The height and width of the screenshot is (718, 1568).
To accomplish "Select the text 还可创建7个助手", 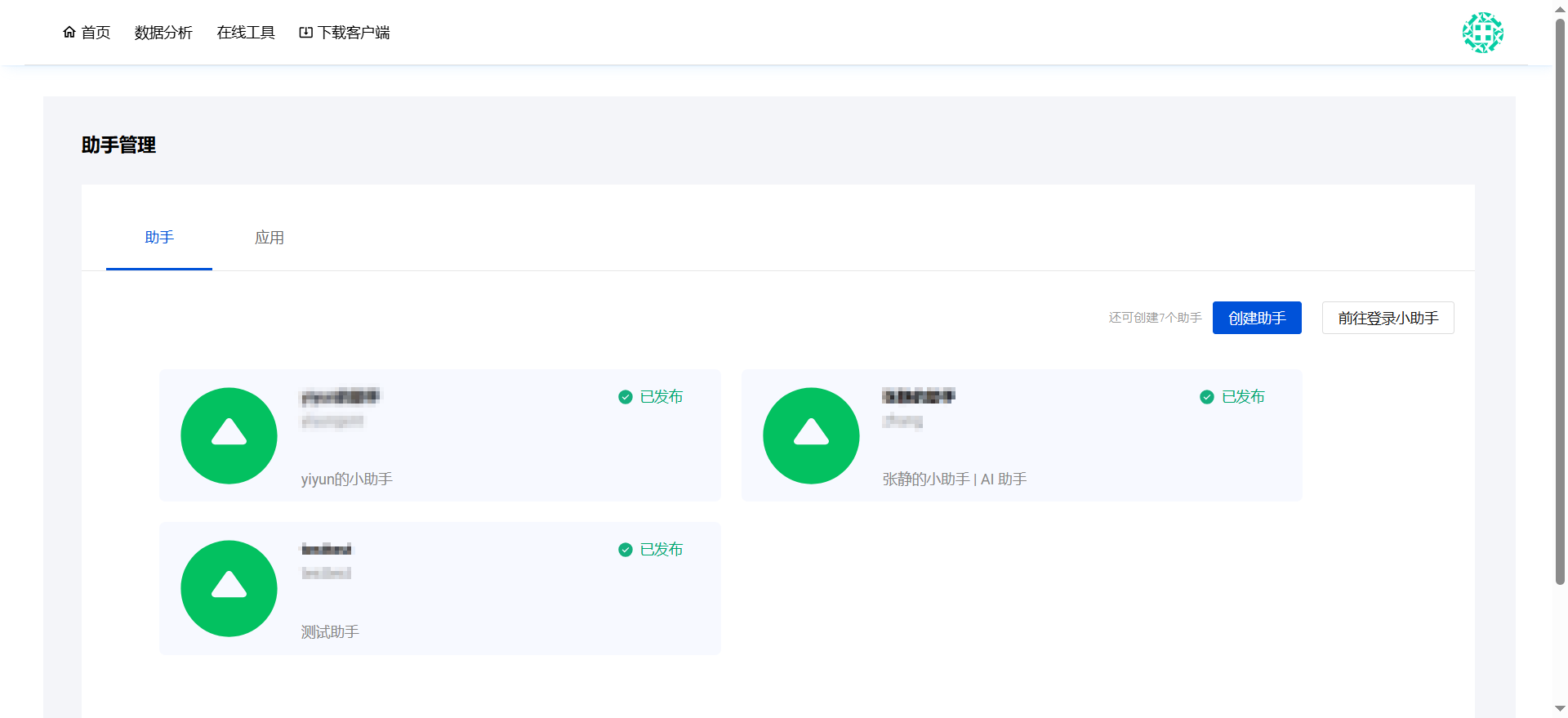I will (x=1155, y=318).
